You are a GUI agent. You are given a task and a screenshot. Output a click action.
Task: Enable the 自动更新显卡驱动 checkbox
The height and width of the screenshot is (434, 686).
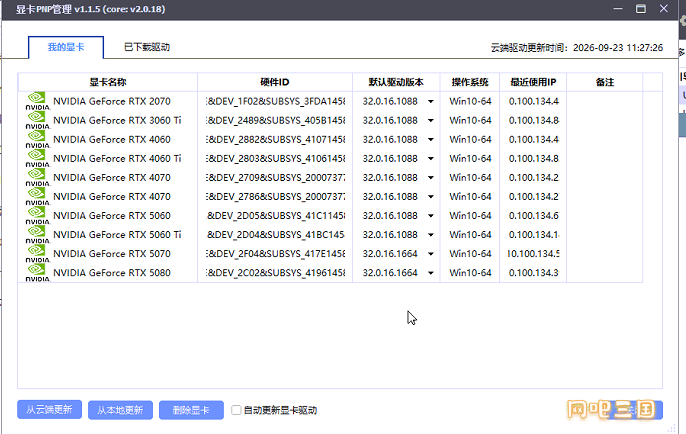click(x=236, y=410)
